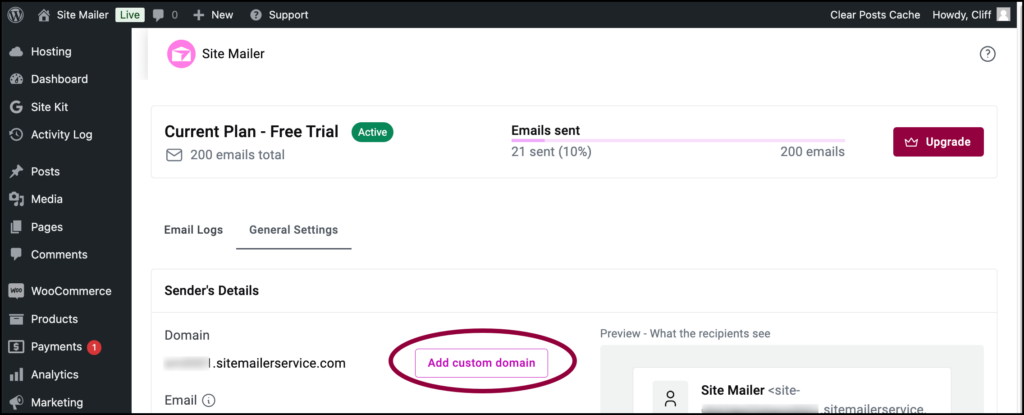Open Activity Log in sidebar

pyautogui.click(x=61, y=135)
